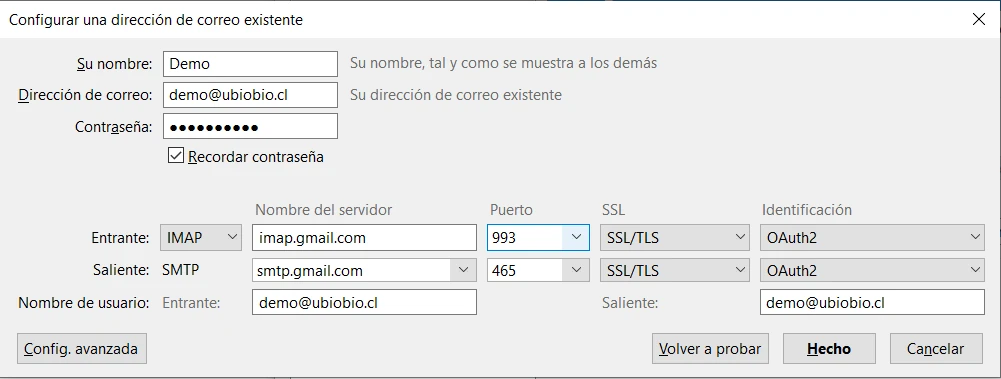Focus the outgoing username field
Image resolution: width=1001 pixels, height=379 pixels.
click(x=872, y=302)
